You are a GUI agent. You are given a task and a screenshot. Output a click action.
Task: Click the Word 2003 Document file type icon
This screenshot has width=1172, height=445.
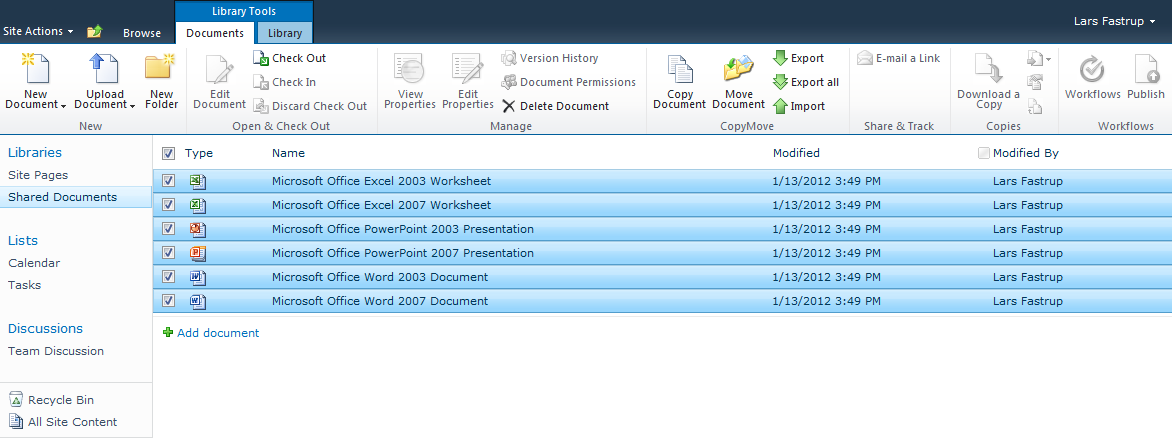[x=197, y=277]
